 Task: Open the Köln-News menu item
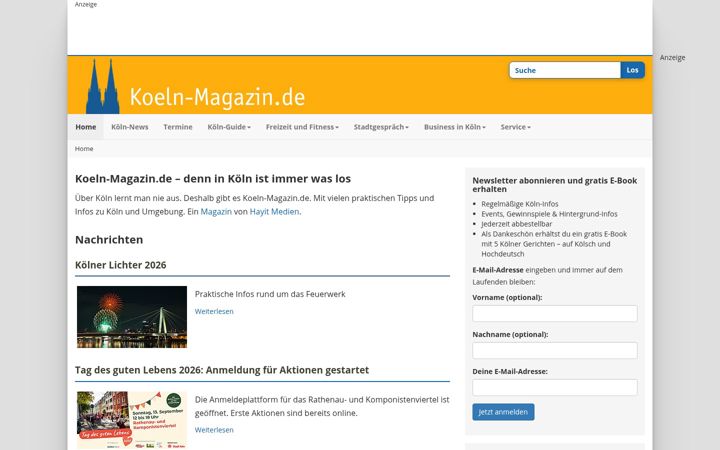point(129,127)
